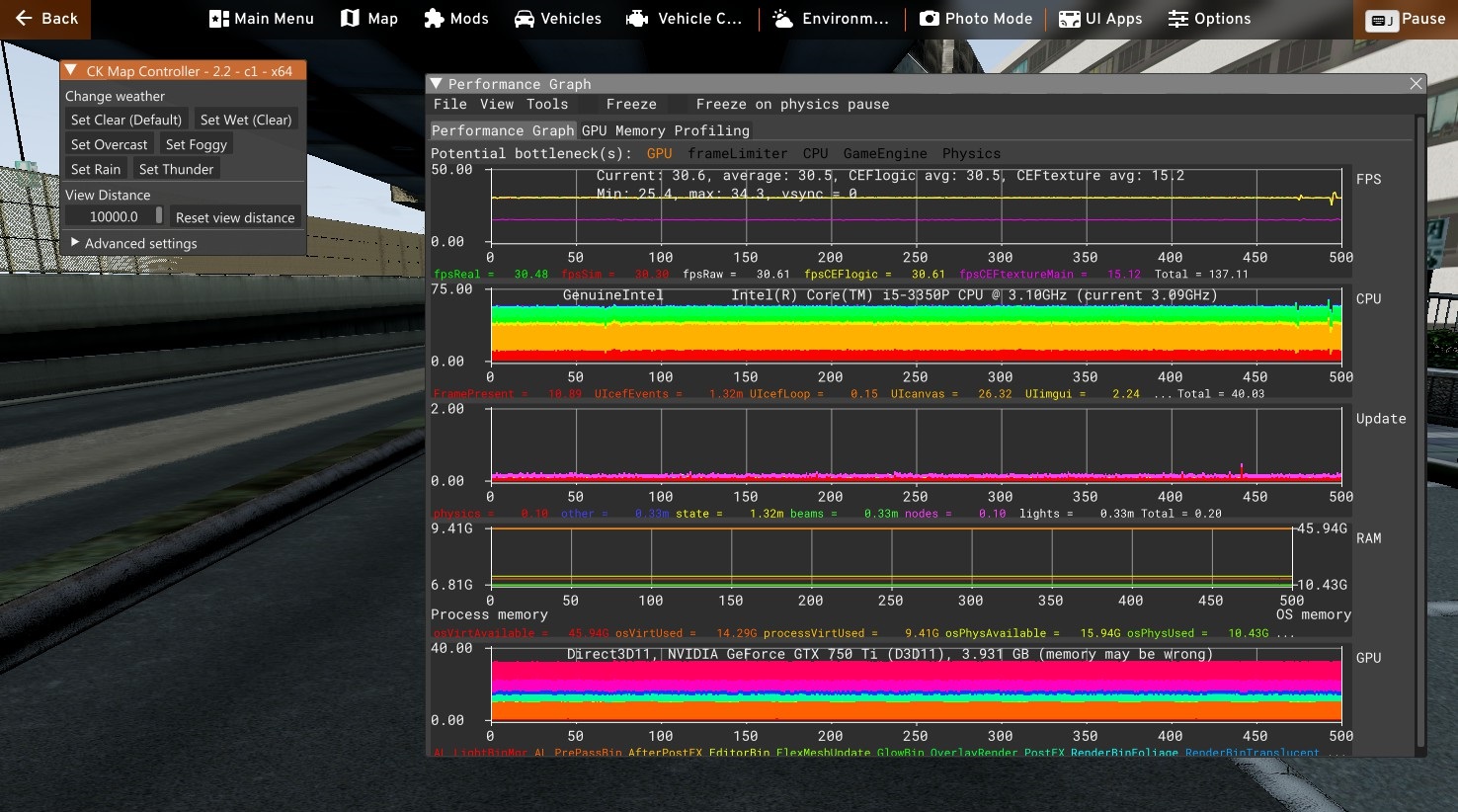Image resolution: width=1458 pixels, height=812 pixels.
Task: Click the View Distance value slider
Action: (x=115, y=216)
